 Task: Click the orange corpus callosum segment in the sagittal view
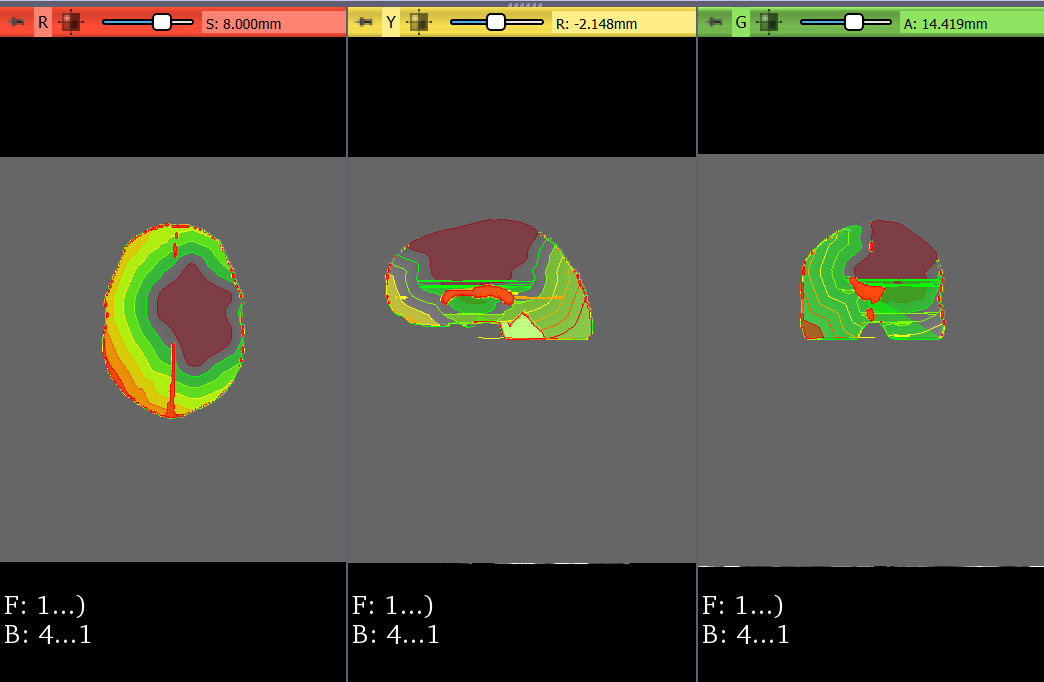pos(480,293)
